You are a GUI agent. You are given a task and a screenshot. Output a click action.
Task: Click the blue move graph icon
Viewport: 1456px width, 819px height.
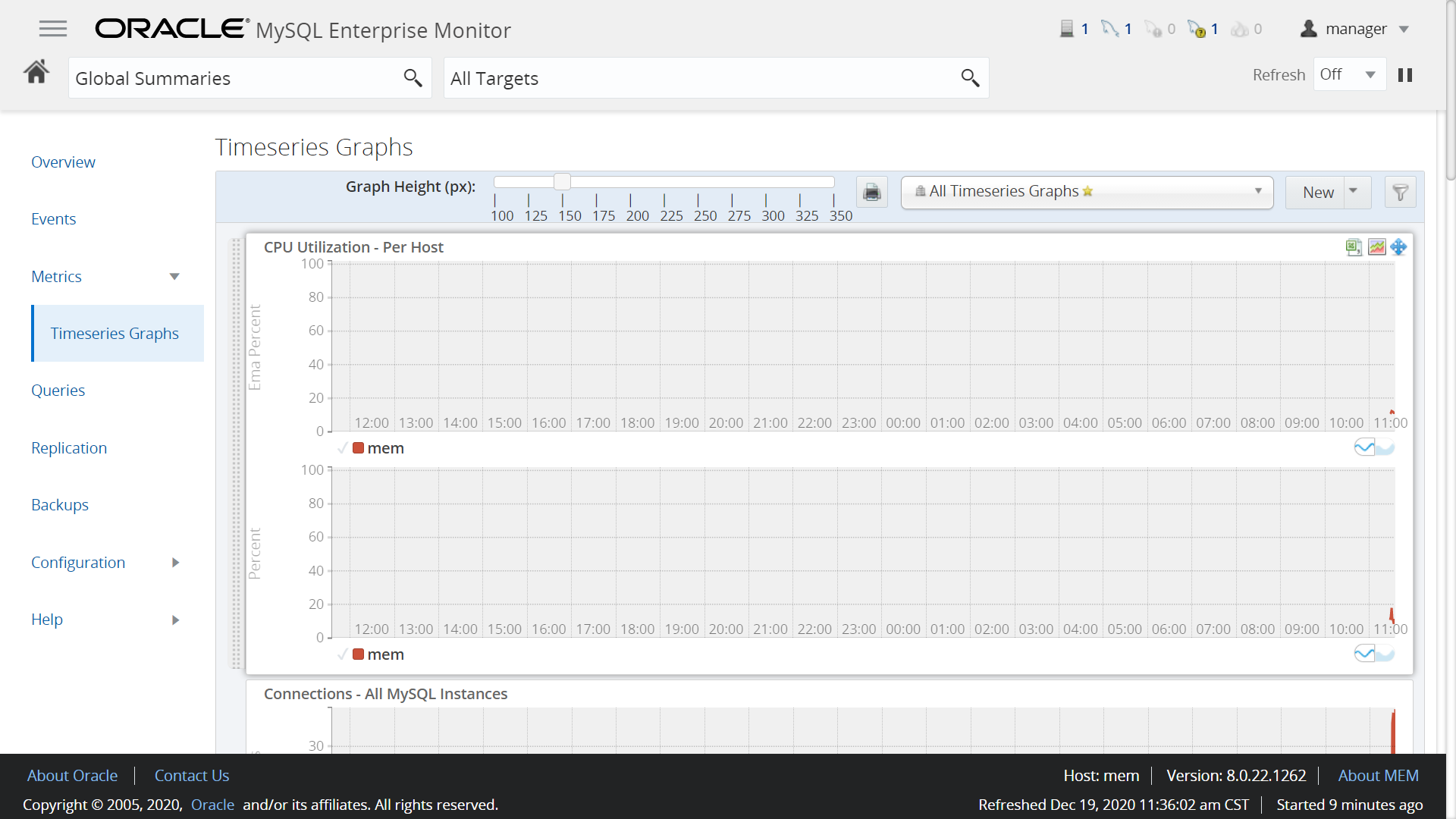pos(1399,247)
